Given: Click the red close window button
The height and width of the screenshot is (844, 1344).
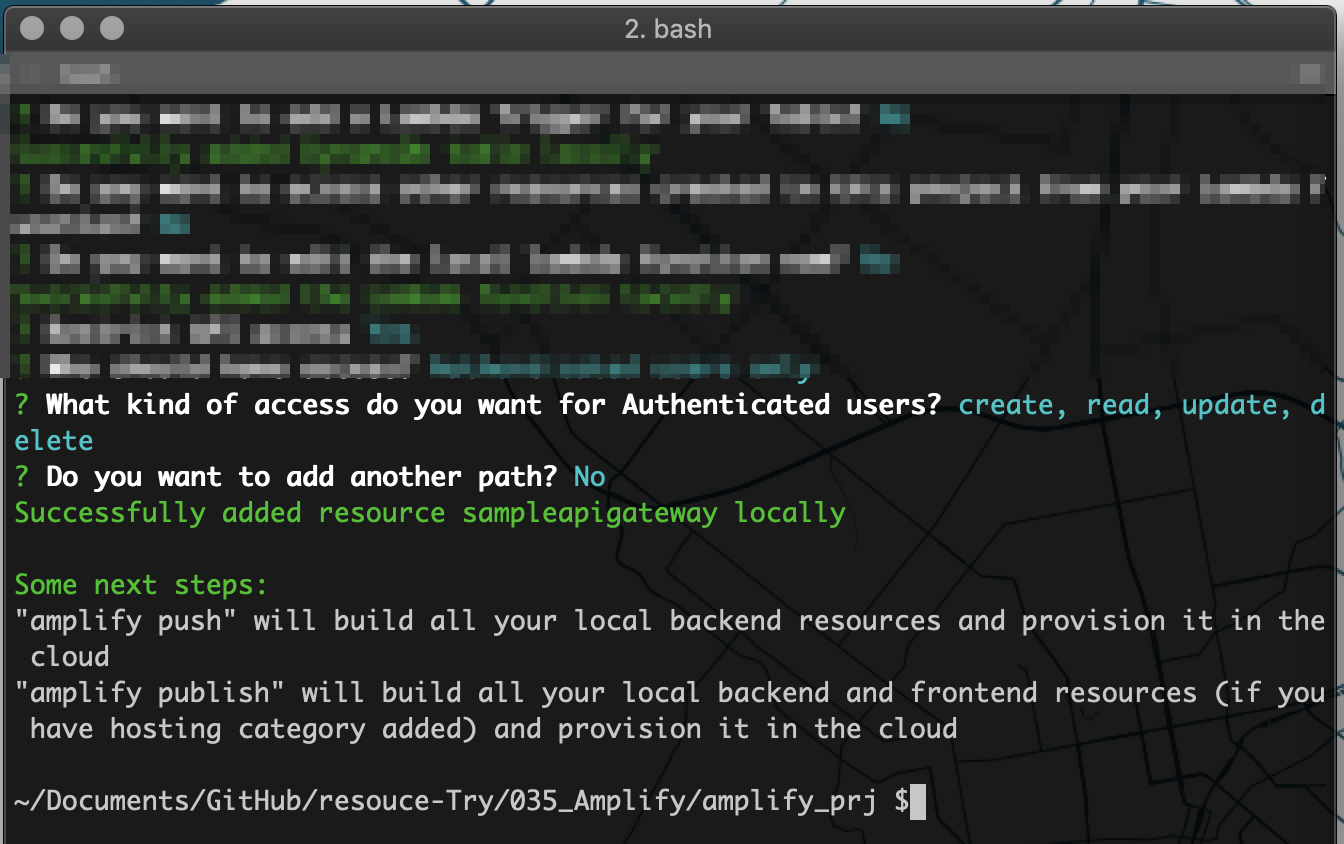Looking at the screenshot, I should [x=32, y=28].
